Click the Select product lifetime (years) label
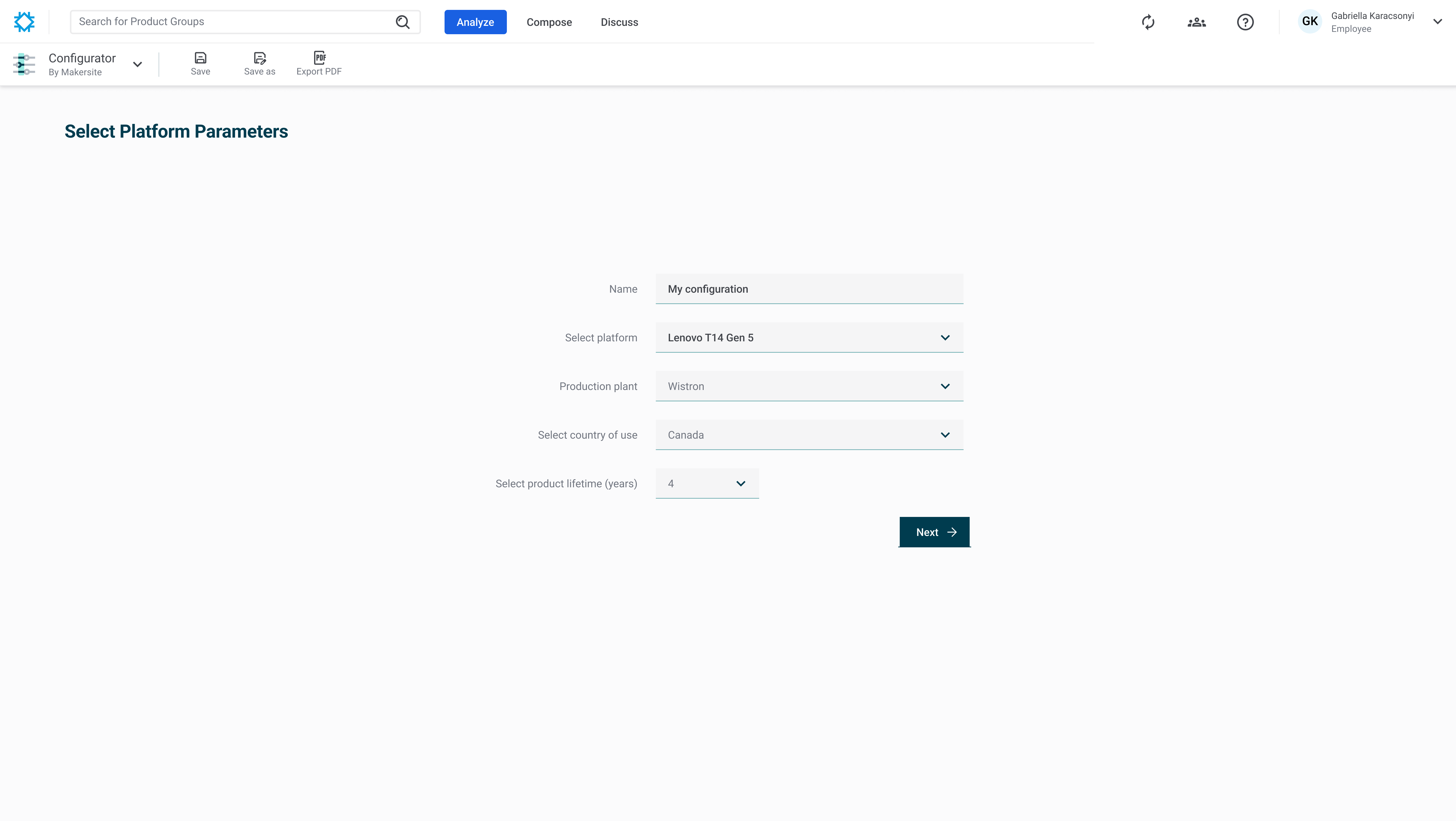1456x821 pixels. 566,483
